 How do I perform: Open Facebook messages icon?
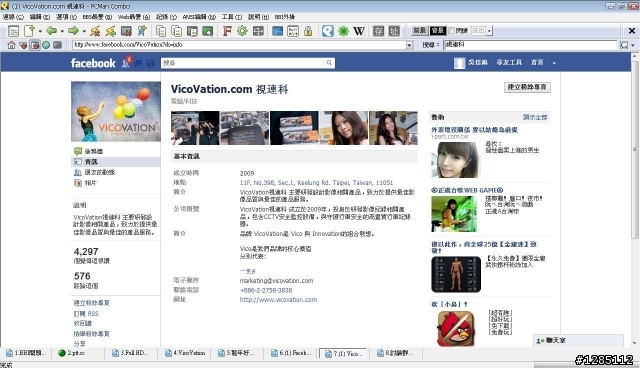pos(138,63)
